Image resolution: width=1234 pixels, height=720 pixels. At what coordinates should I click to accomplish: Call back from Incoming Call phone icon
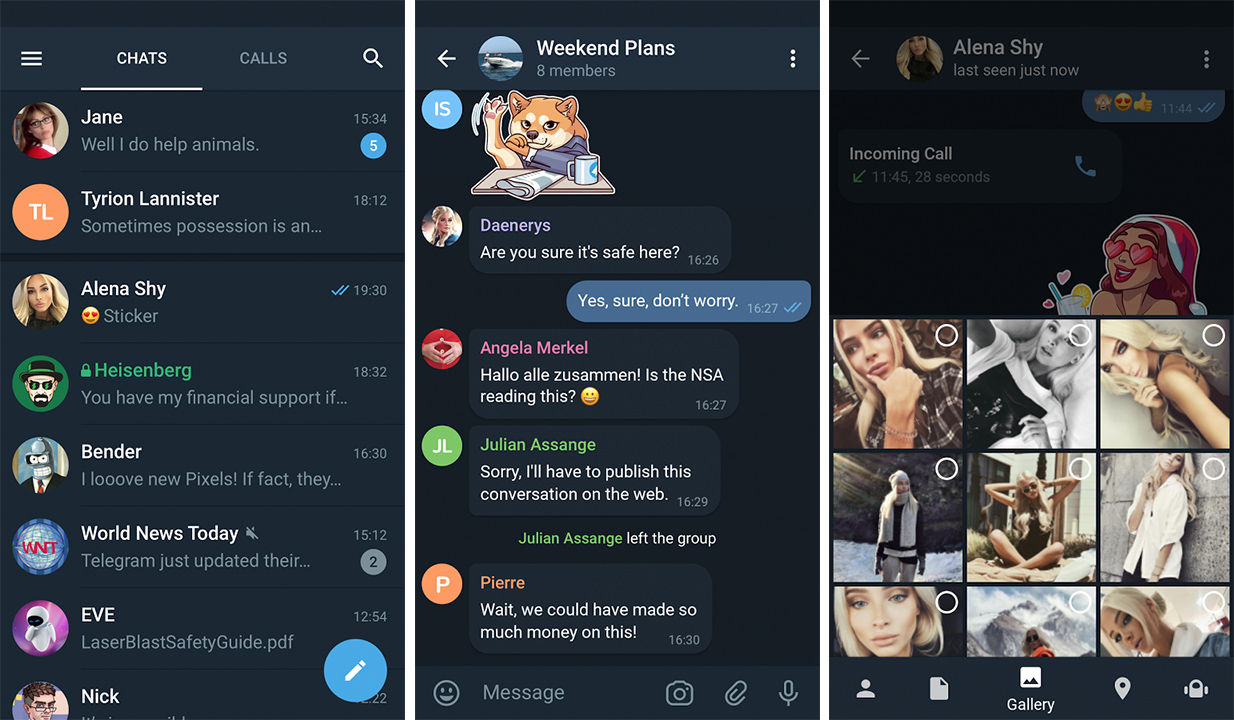tap(1085, 166)
